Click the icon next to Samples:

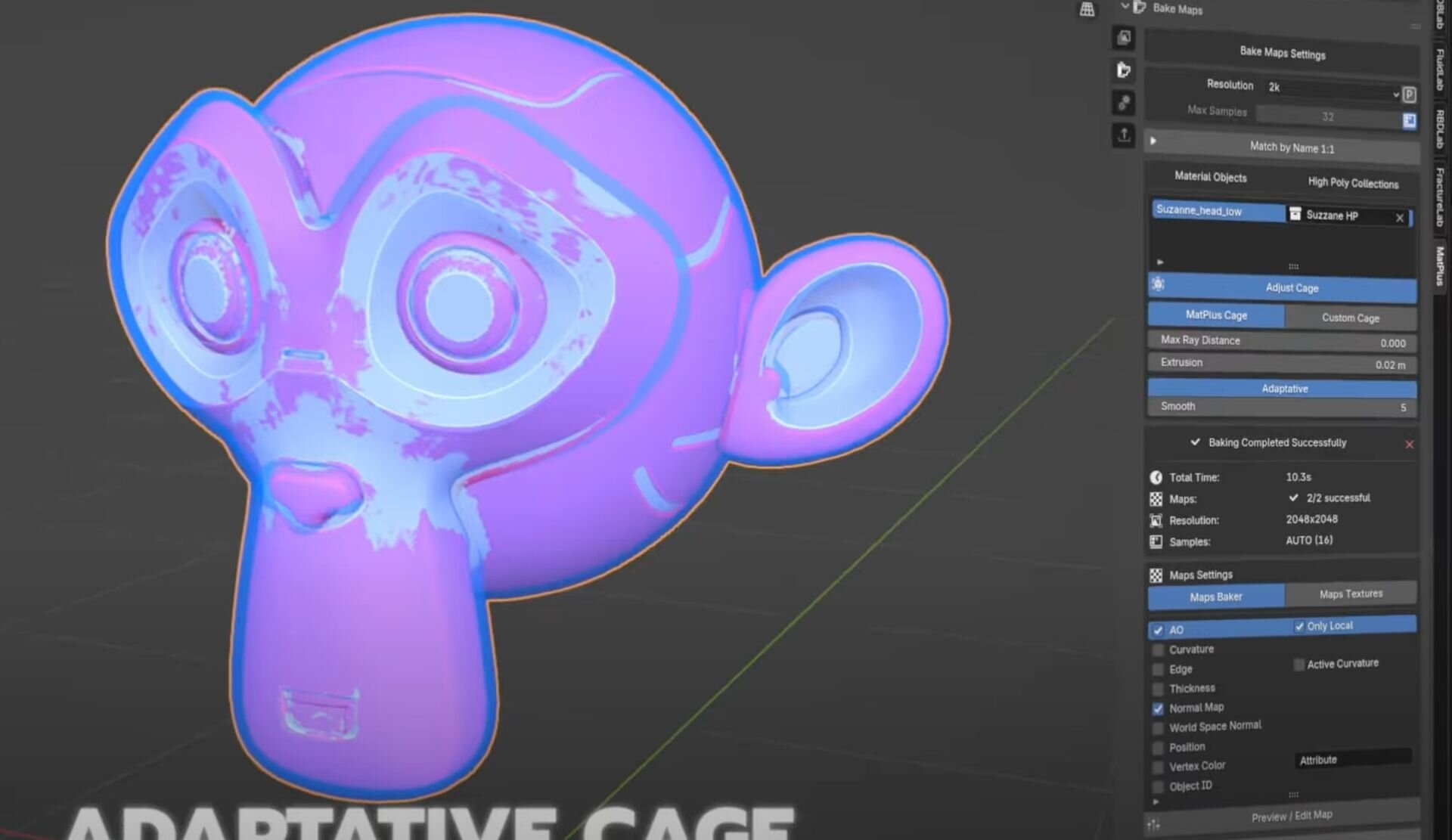tap(1156, 541)
